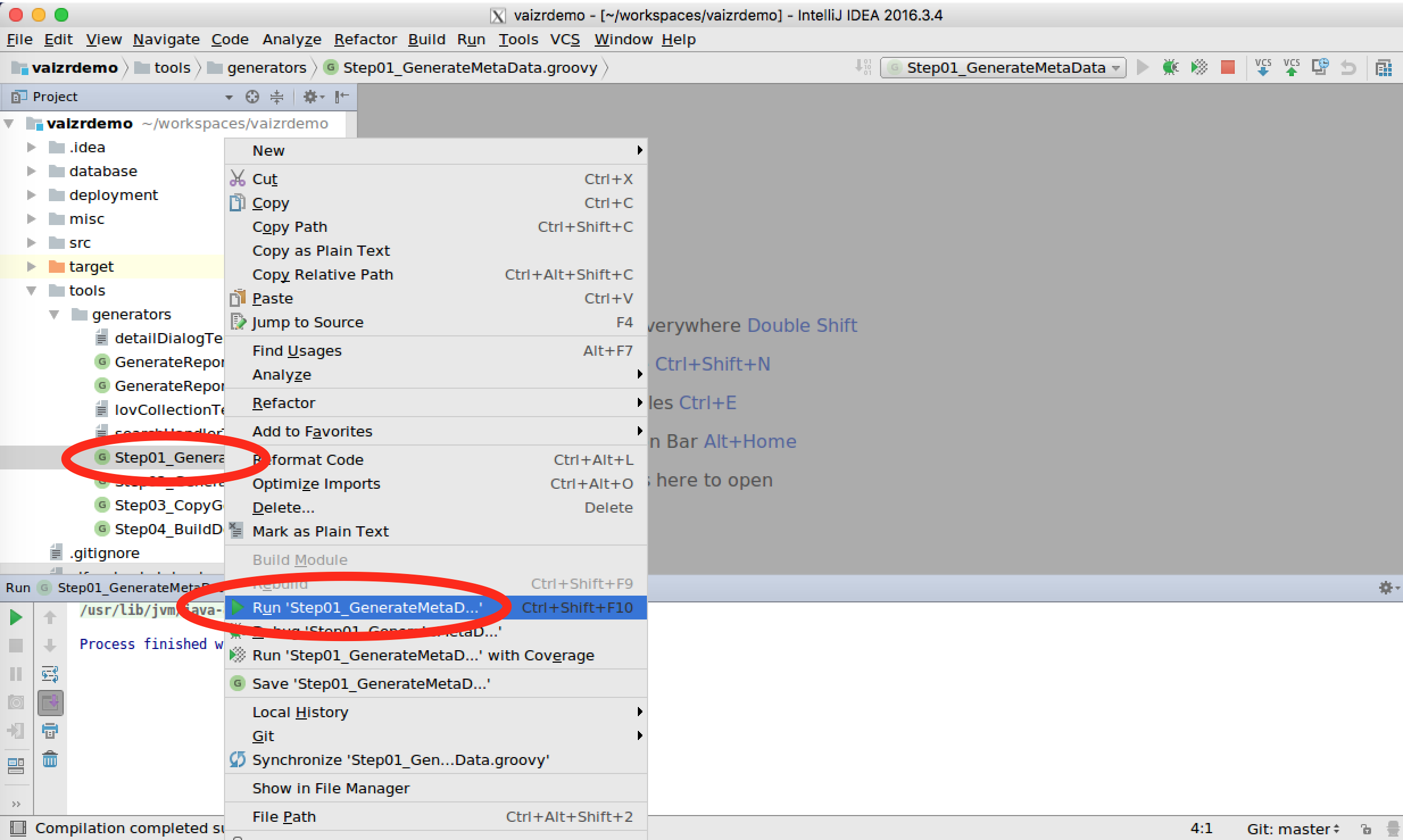Collapse the vaizrdemo root project node

click(9, 124)
